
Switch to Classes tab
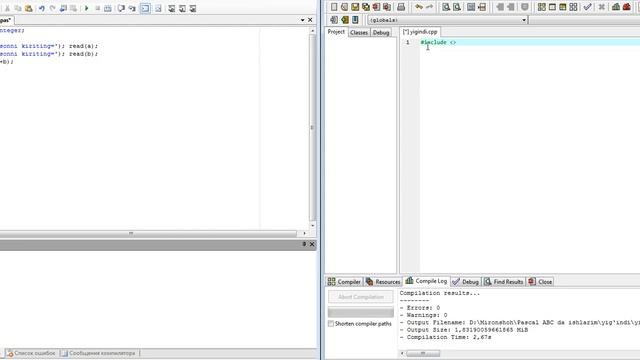point(359,32)
